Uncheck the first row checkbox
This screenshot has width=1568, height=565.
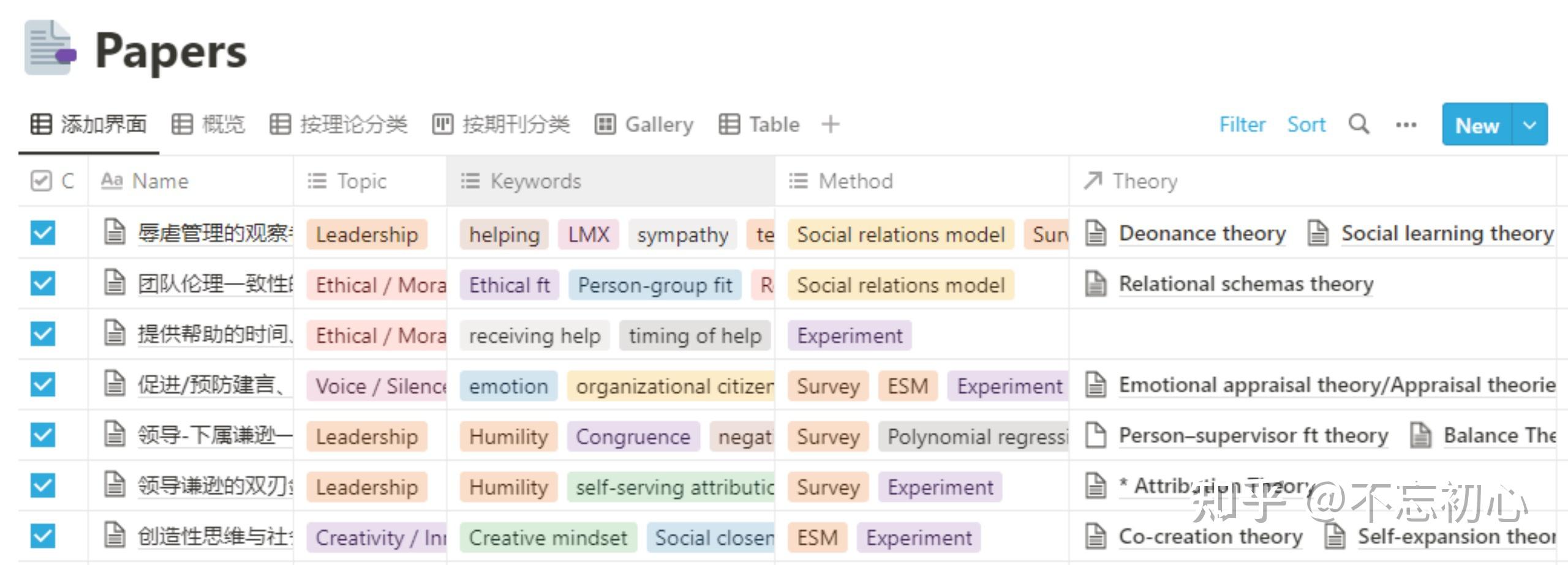click(43, 233)
